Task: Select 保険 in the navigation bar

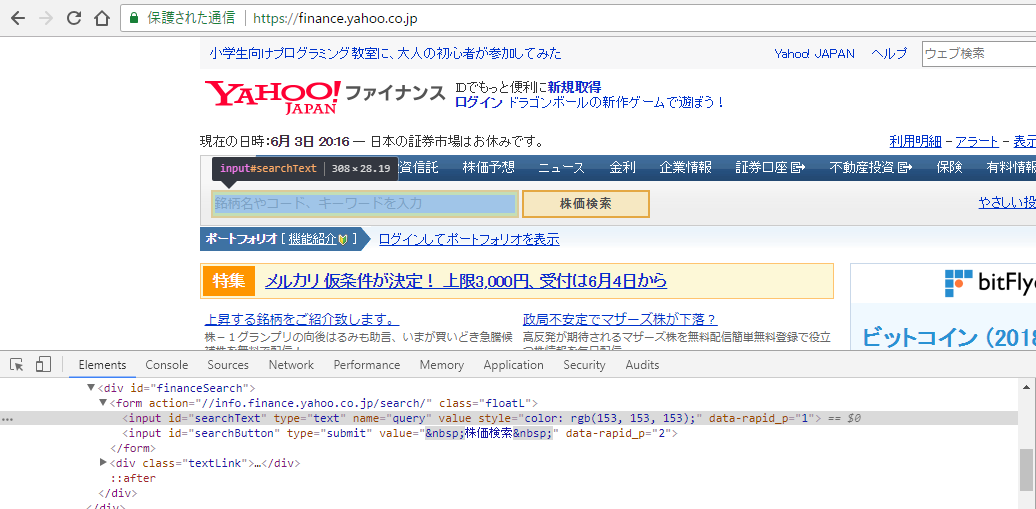Action: 949,167
